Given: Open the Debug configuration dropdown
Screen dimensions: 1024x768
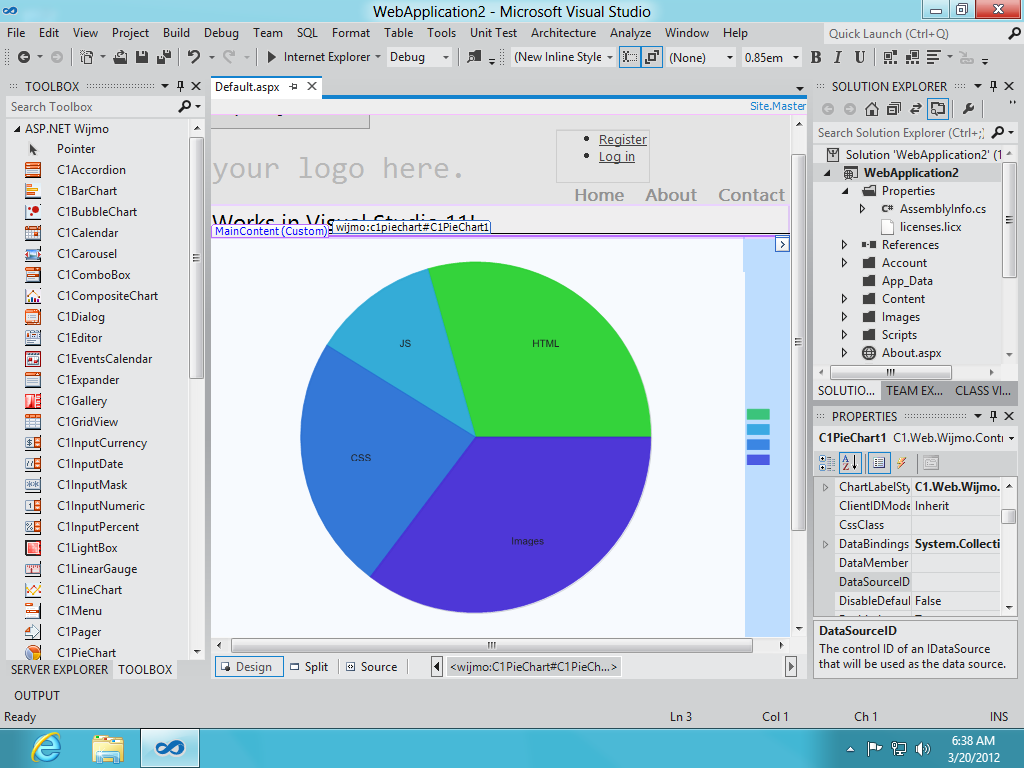Looking at the screenshot, I should pyautogui.click(x=445, y=57).
